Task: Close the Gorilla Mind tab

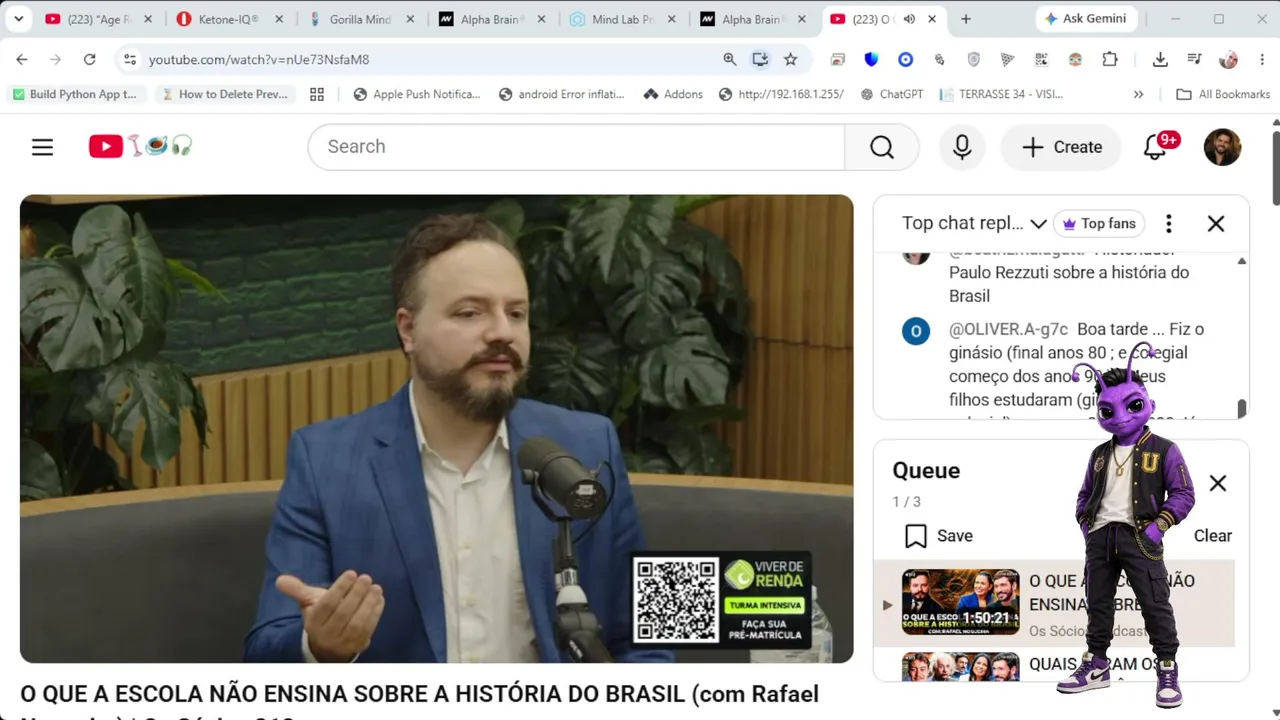Action: 410,19
